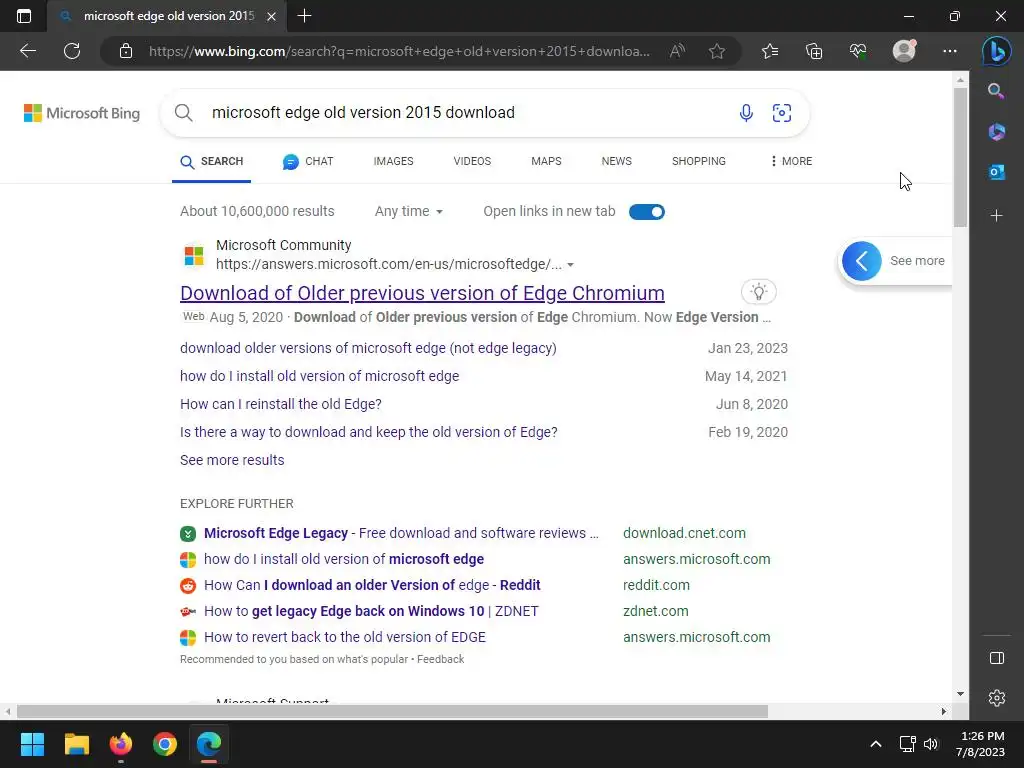Screen dimensions: 1024x768
Task: Open Is there a way to download link
Action: [x=369, y=432]
